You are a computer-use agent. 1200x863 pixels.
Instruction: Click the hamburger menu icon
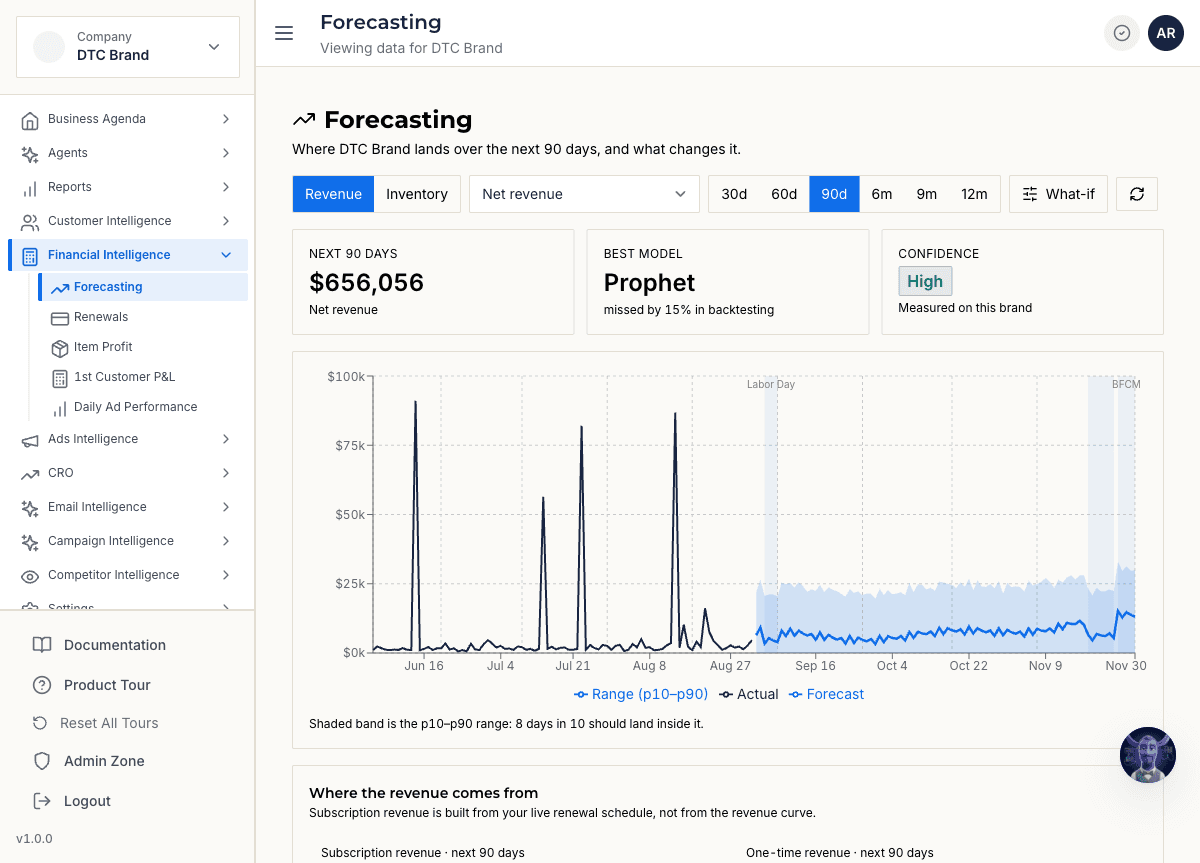284,33
